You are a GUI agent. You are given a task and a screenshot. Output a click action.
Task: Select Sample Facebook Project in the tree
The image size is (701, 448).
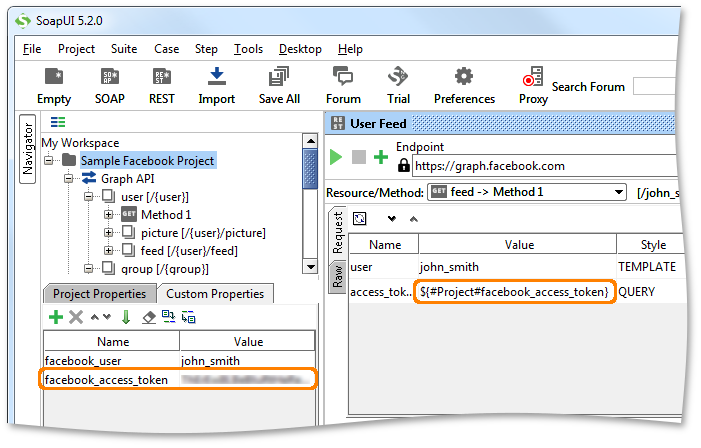click(148, 161)
